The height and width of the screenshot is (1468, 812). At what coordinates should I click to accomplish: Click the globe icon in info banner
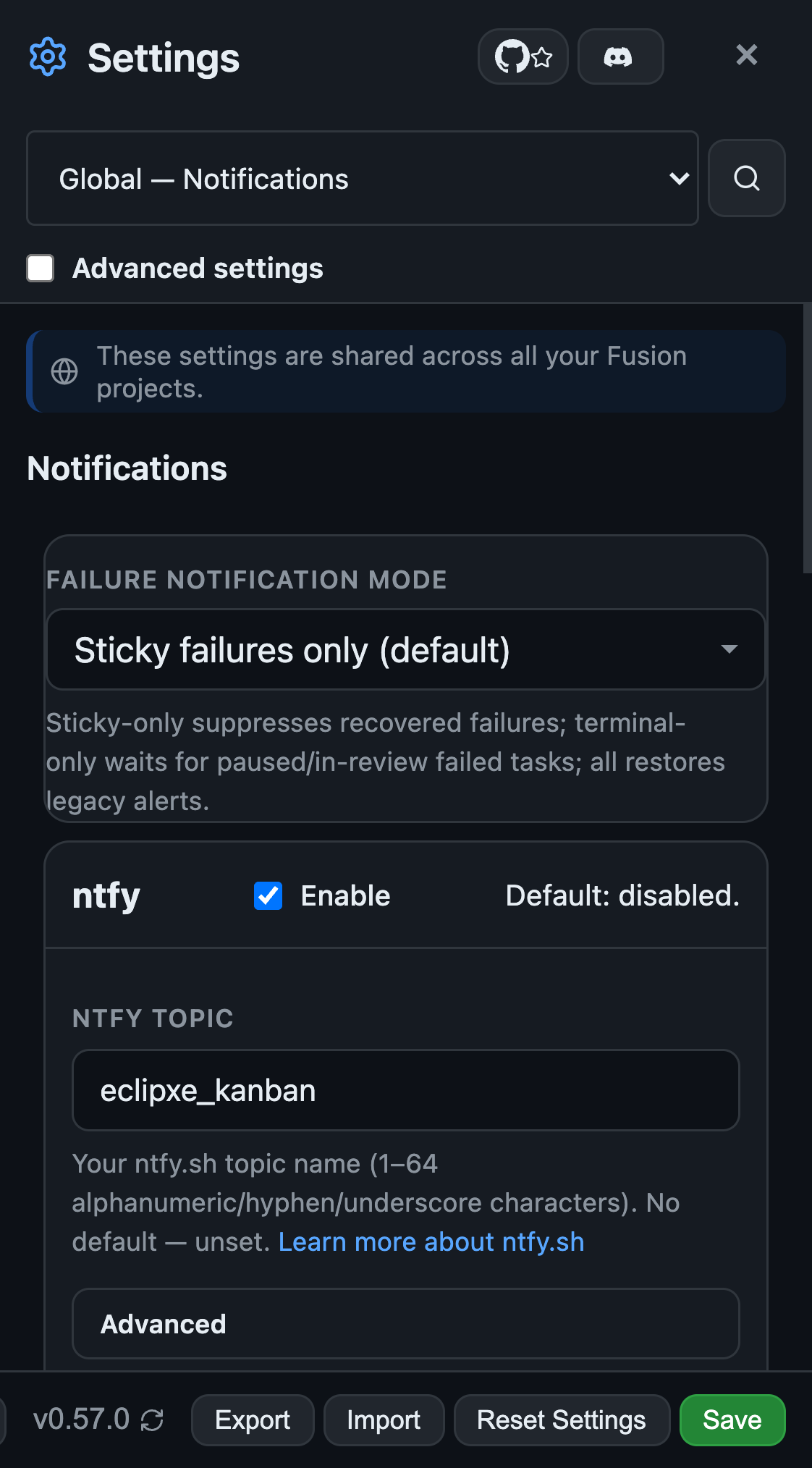coord(64,371)
